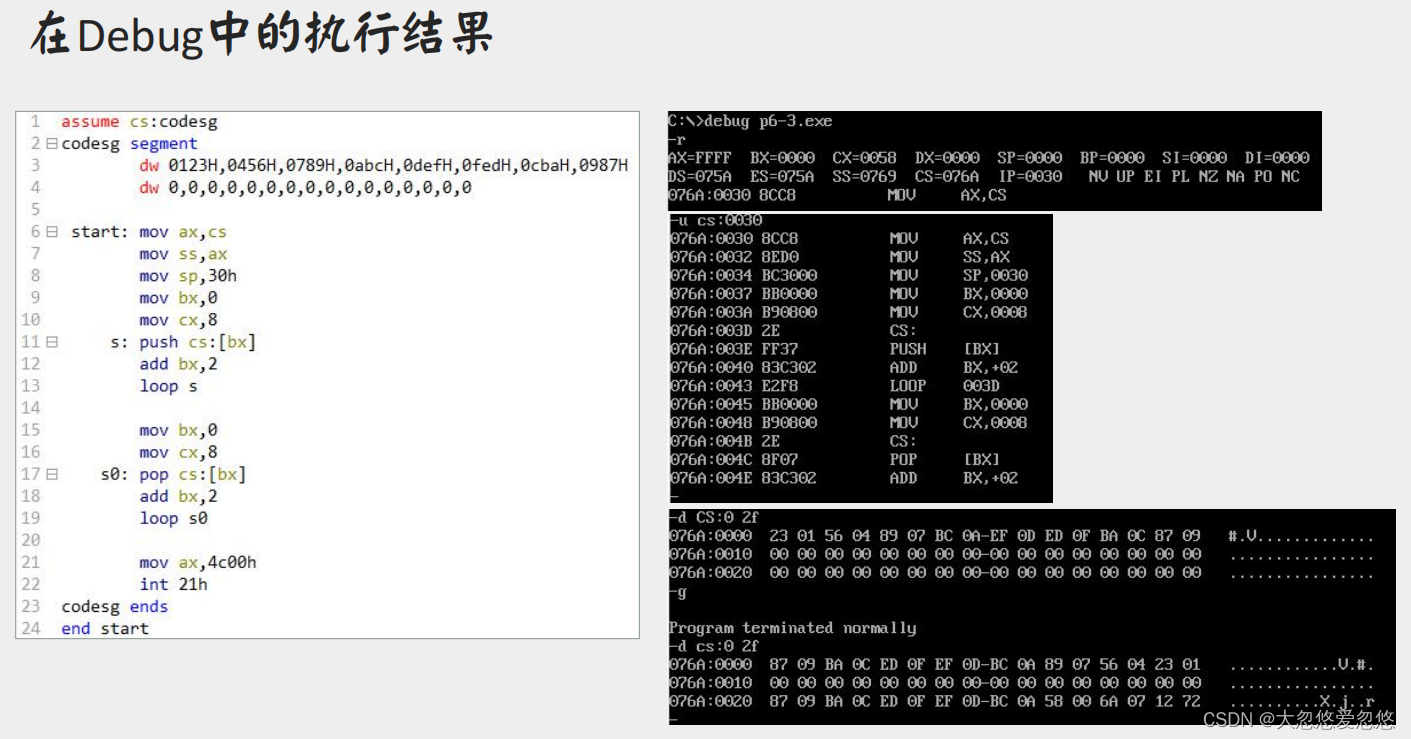Click the -d CS:0 2f command before -g
Viewport: 1411px width, 739px height.
[714, 517]
